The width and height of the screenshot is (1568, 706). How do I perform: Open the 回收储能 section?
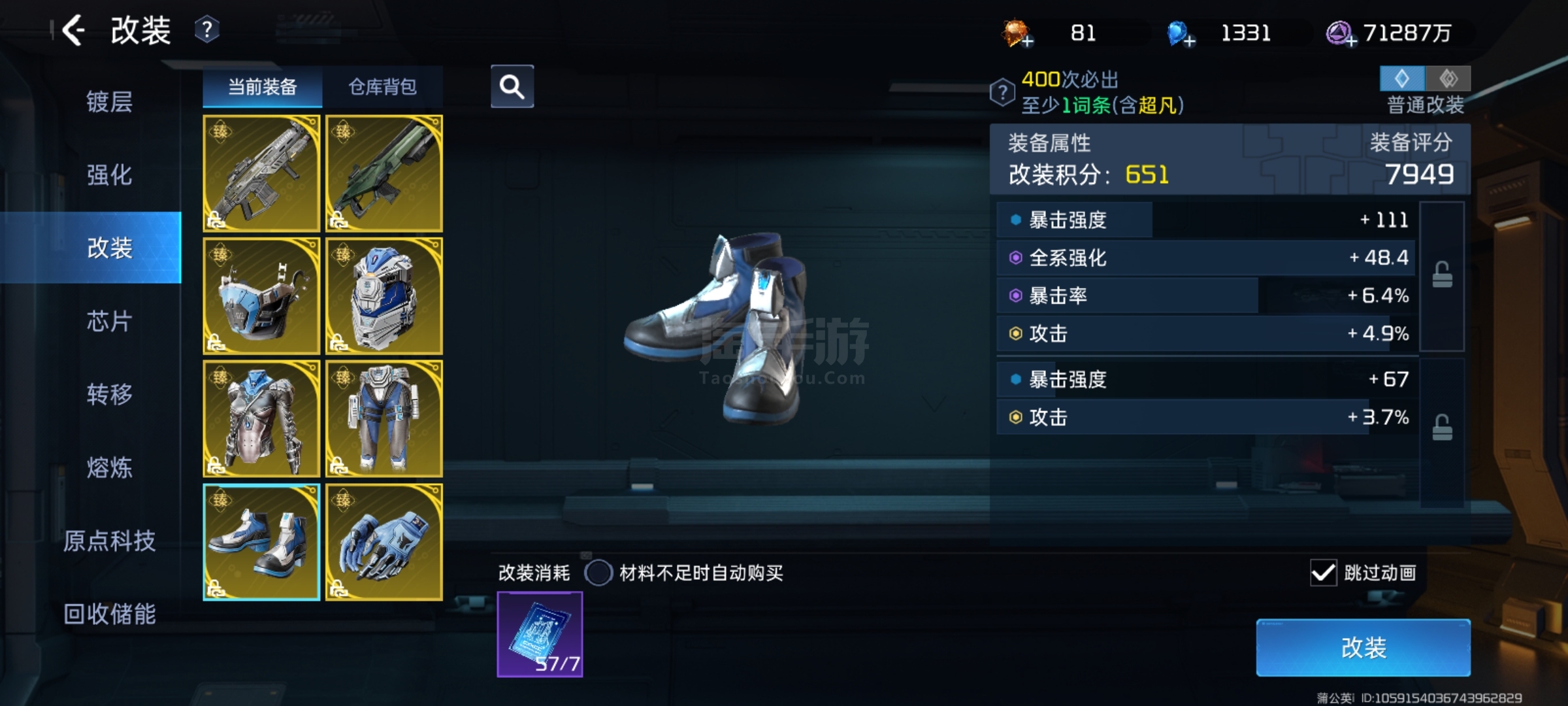(109, 614)
